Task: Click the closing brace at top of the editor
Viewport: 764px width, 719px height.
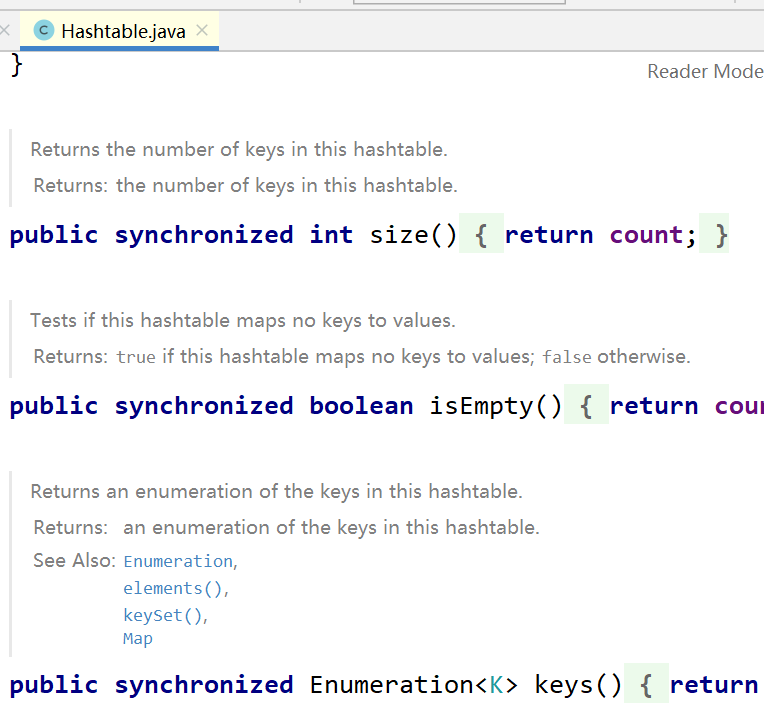Action: coord(17,65)
